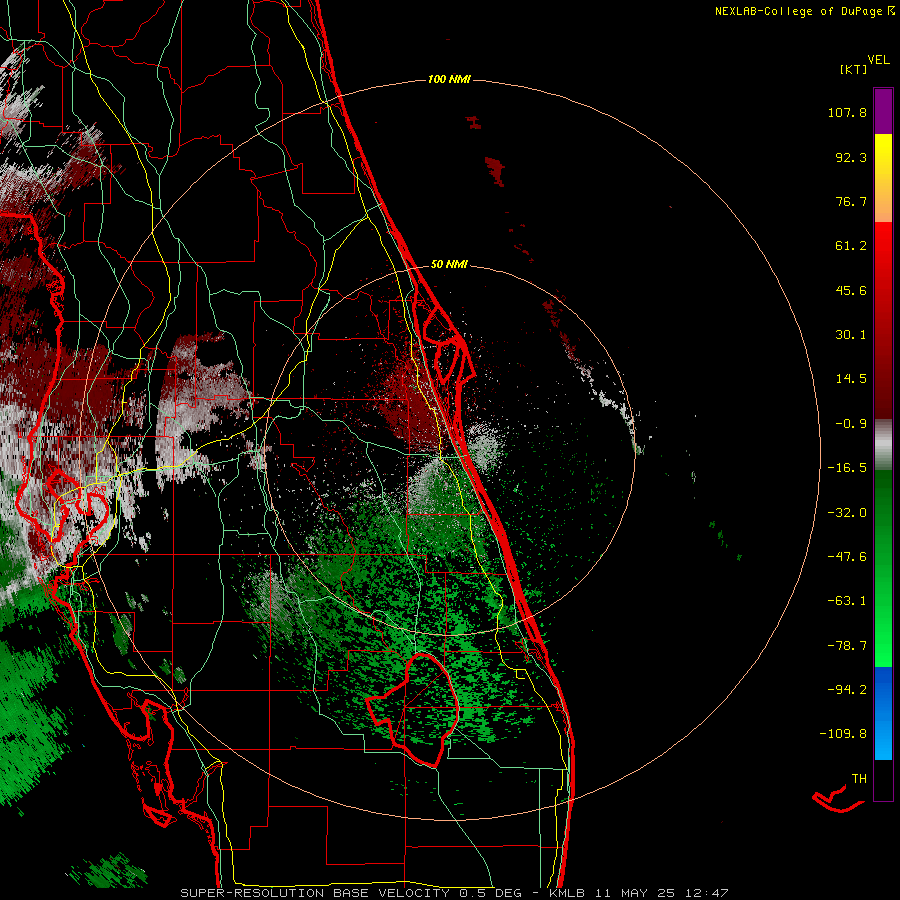Screen dimensions: 900x900
Task: Click the KMLB station identifier
Action: coord(567,893)
